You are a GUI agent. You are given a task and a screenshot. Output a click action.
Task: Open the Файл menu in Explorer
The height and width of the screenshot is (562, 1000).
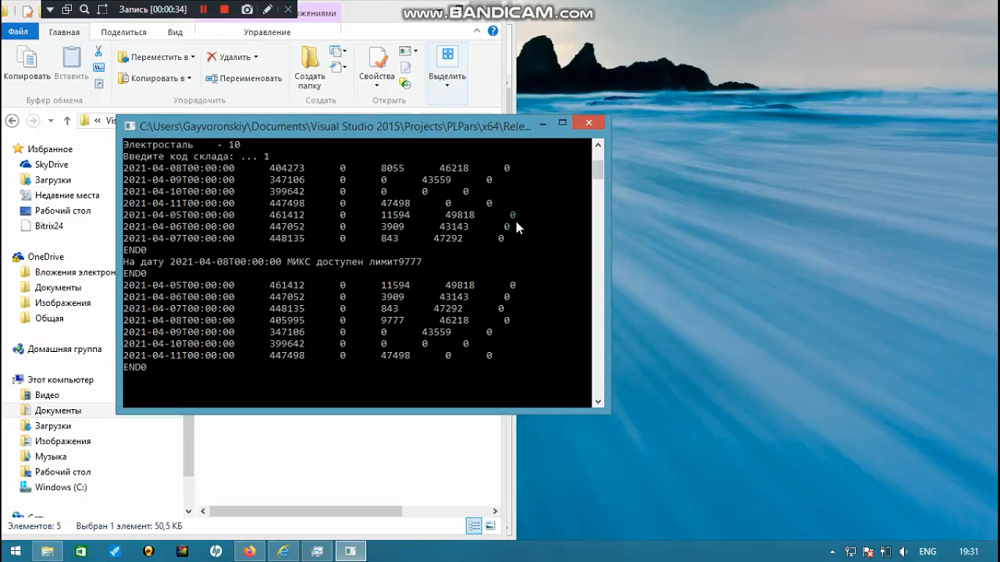(x=18, y=31)
